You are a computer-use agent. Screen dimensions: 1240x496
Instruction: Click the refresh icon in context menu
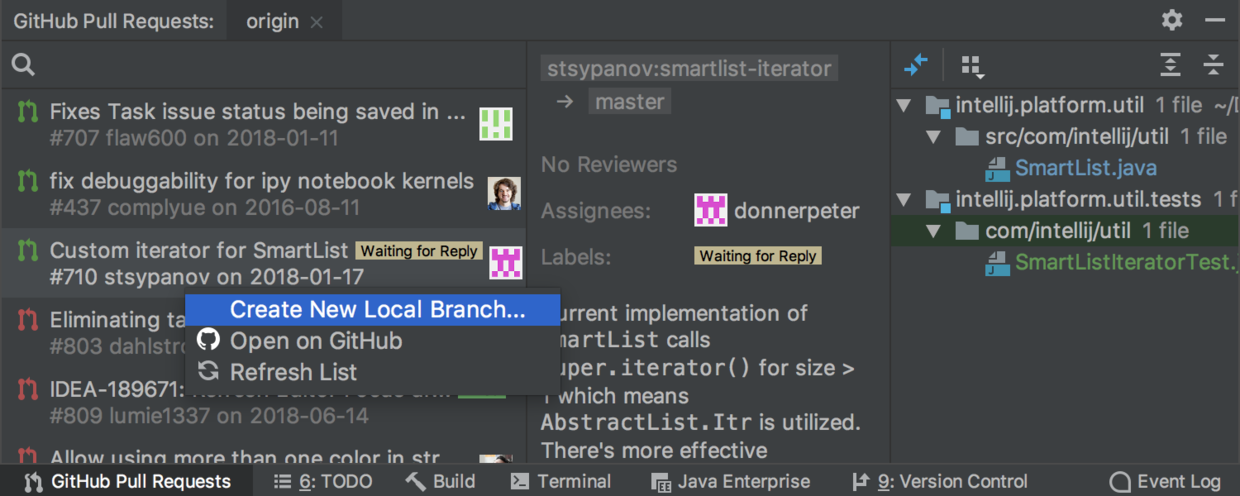tap(208, 371)
